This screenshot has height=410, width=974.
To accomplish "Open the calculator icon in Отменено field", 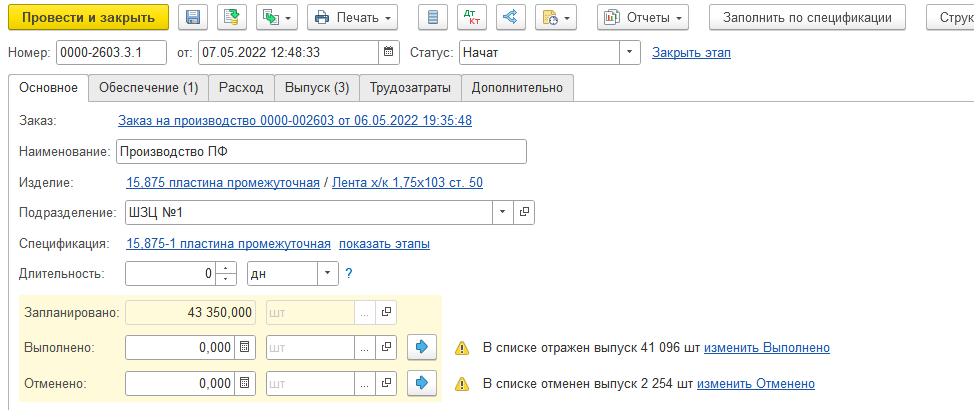I will 245,383.
